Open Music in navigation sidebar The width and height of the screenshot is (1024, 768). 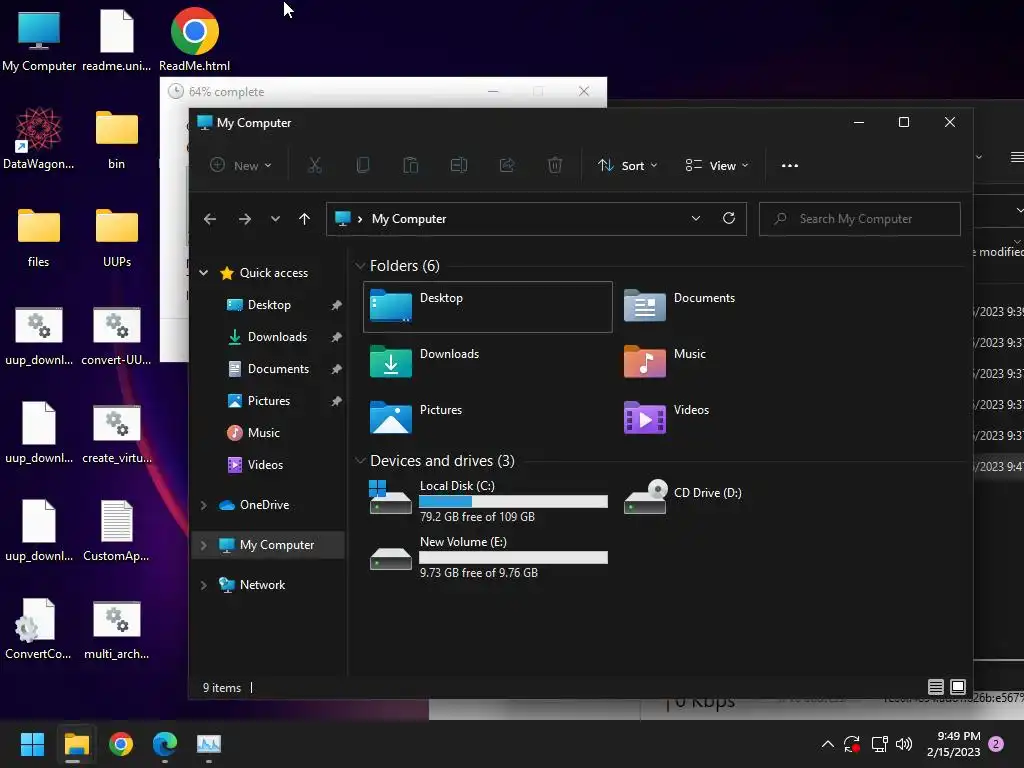(x=263, y=433)
